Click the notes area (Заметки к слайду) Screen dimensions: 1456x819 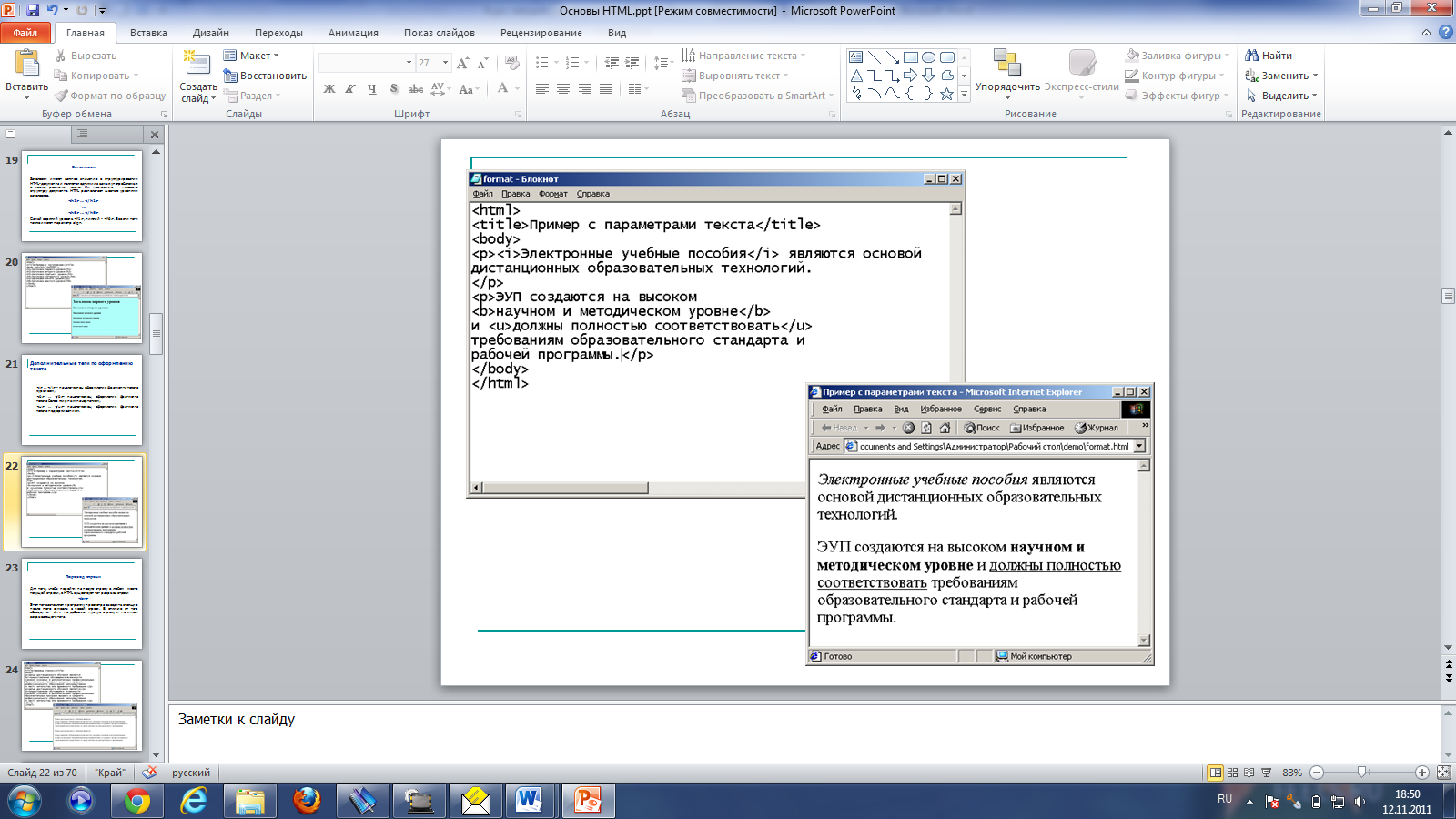click(x=804, y=732)
